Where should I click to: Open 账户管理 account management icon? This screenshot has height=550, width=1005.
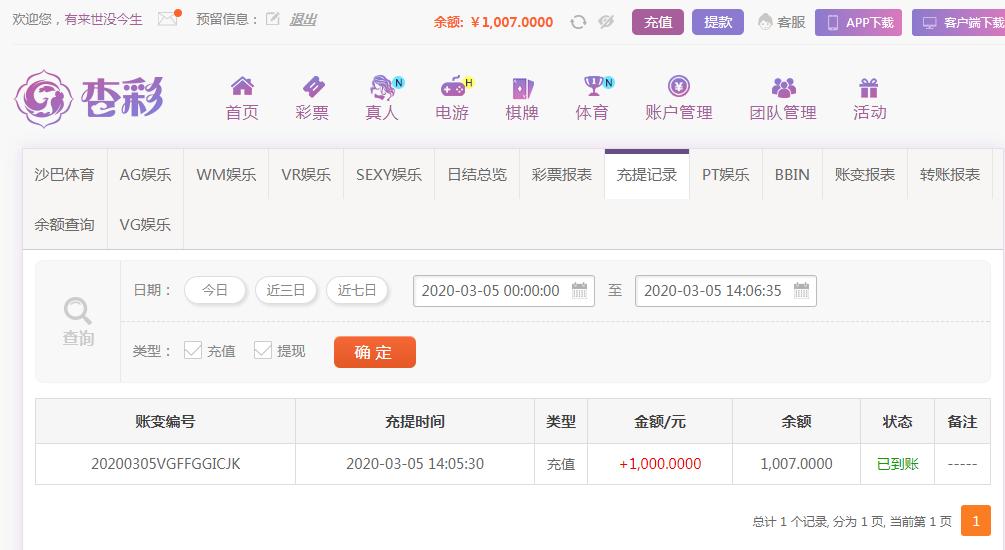pyautogui.click(x=679, y=85)
